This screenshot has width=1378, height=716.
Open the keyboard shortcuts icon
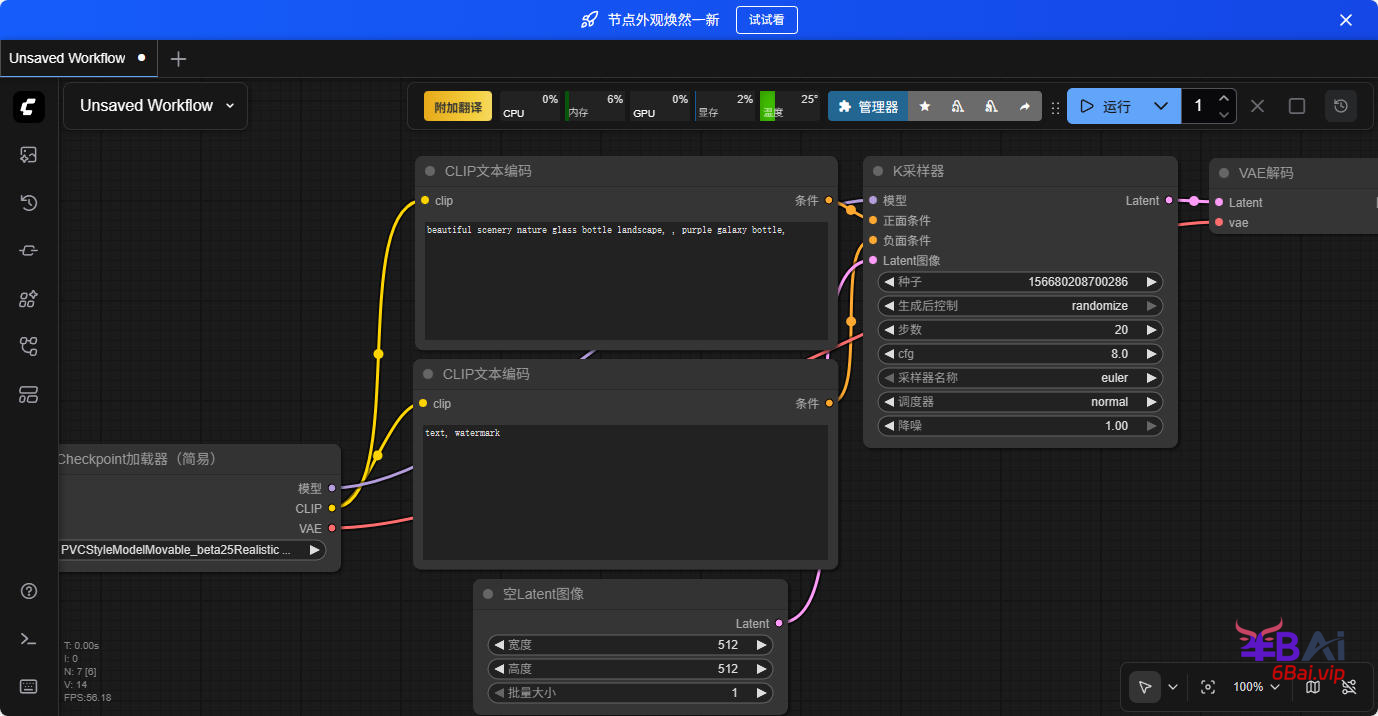click(x=28, y=686)
